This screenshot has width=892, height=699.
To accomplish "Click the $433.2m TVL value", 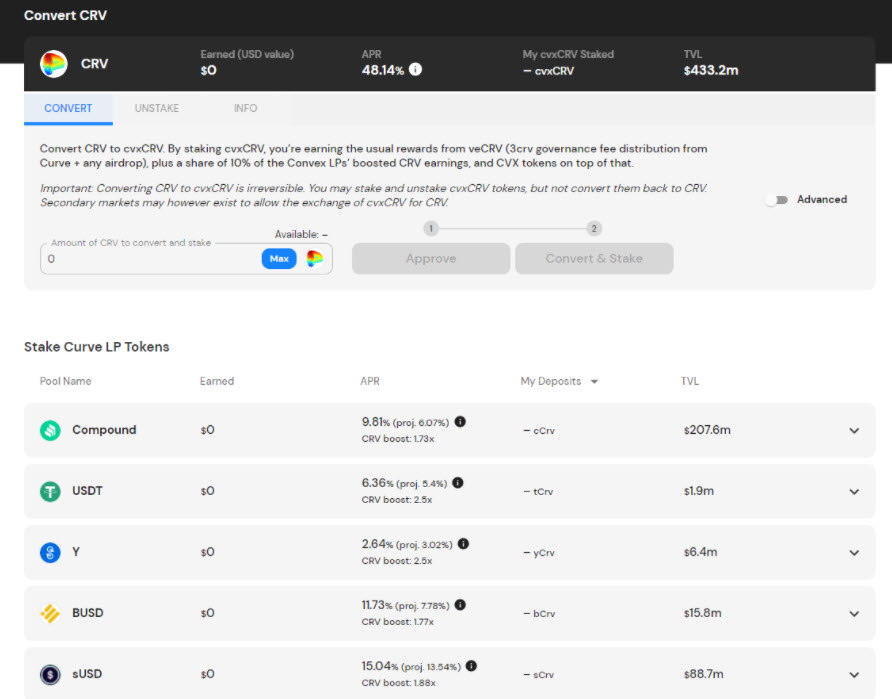I will click(711, 71).
